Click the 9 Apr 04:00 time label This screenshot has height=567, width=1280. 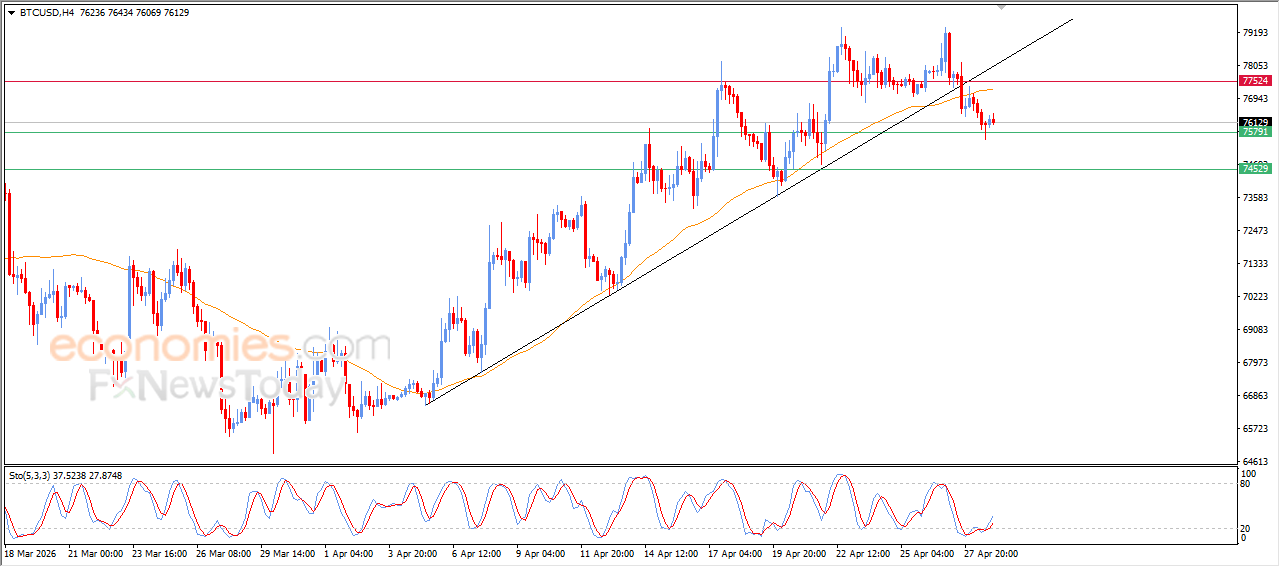(541, 553)
